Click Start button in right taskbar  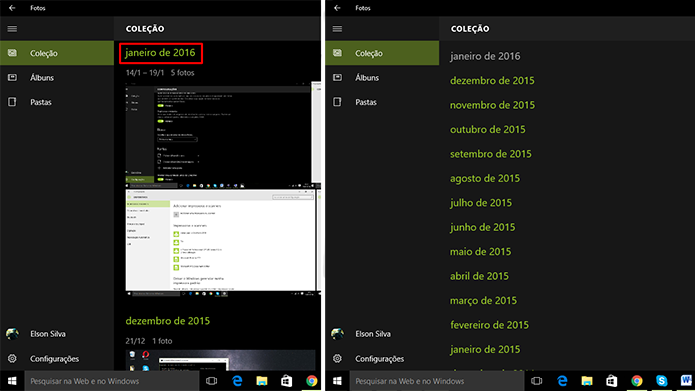tap(337, 381)
